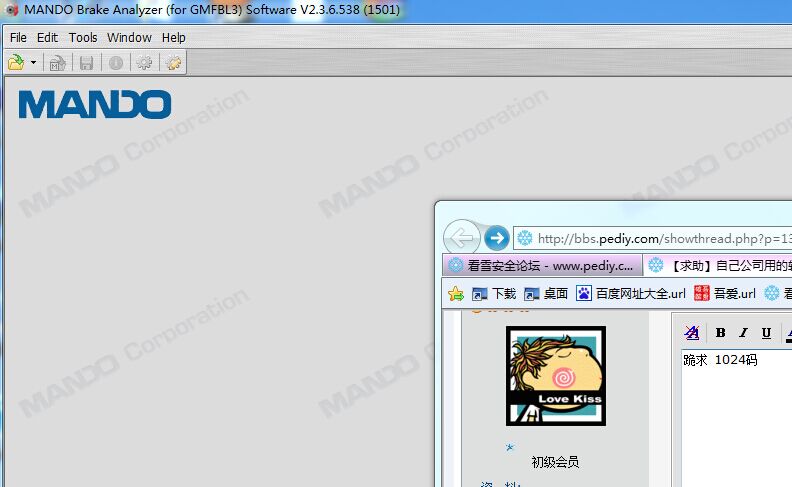Go back in the browser window

point(462,237)
